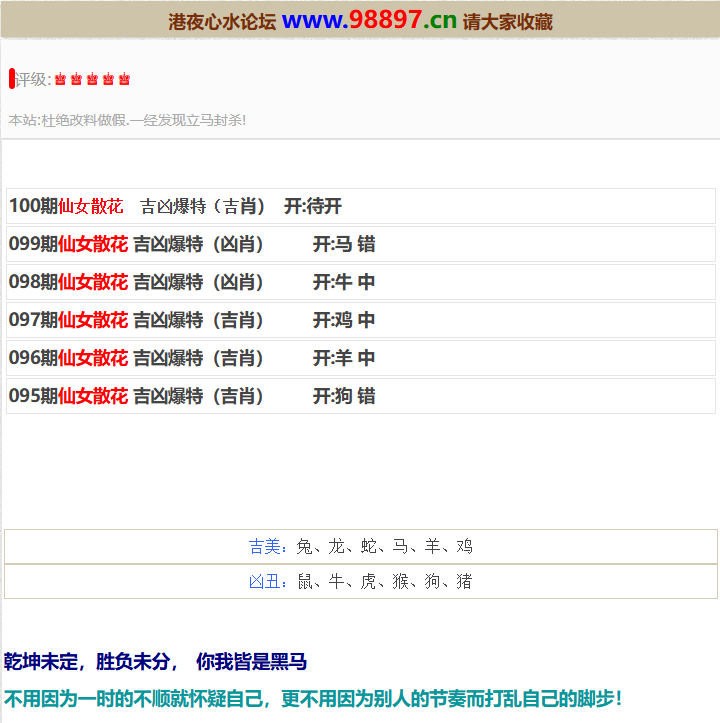Click the second crown rating icon
The height and width of the screenshot is (723, 720).
point(76,80)
